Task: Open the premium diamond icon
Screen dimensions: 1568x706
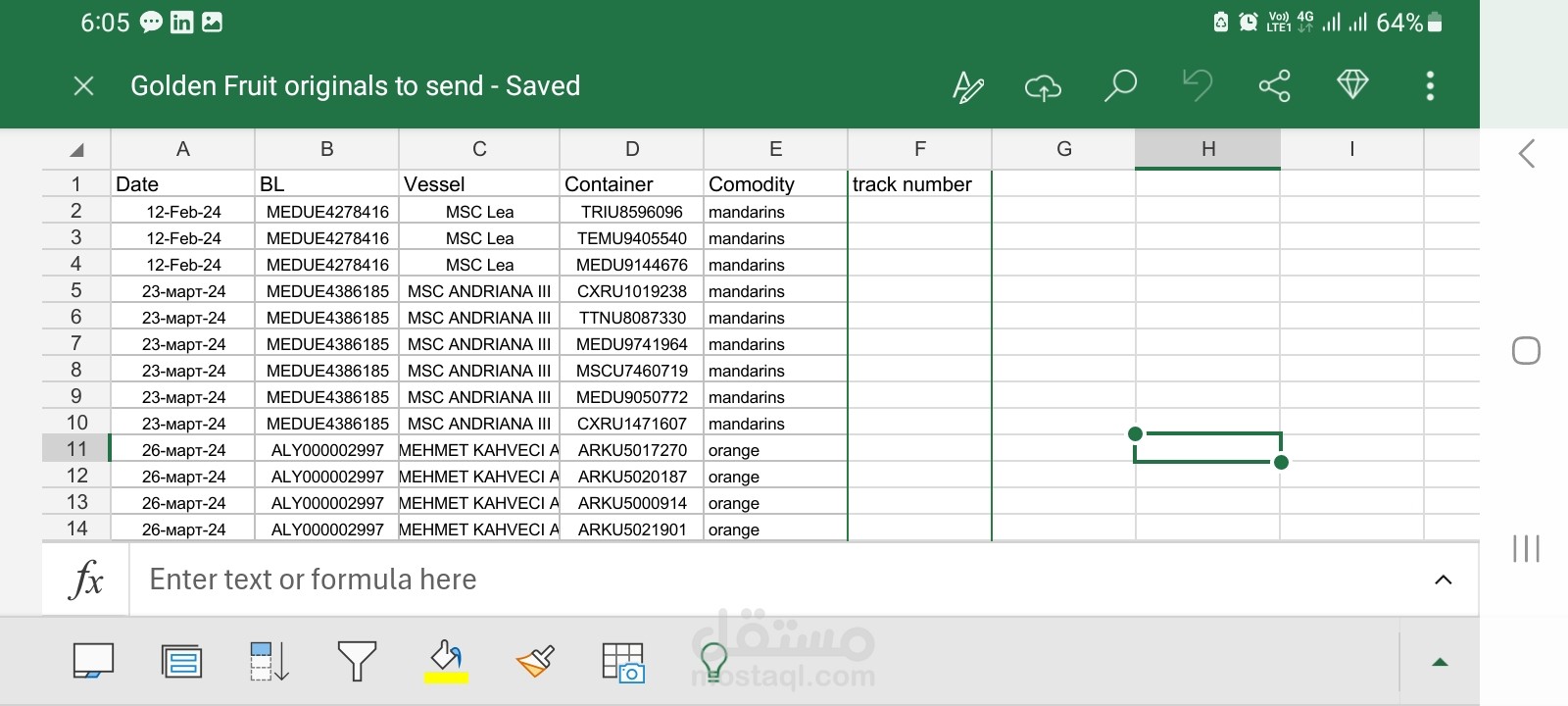Action: (1352, 84)
